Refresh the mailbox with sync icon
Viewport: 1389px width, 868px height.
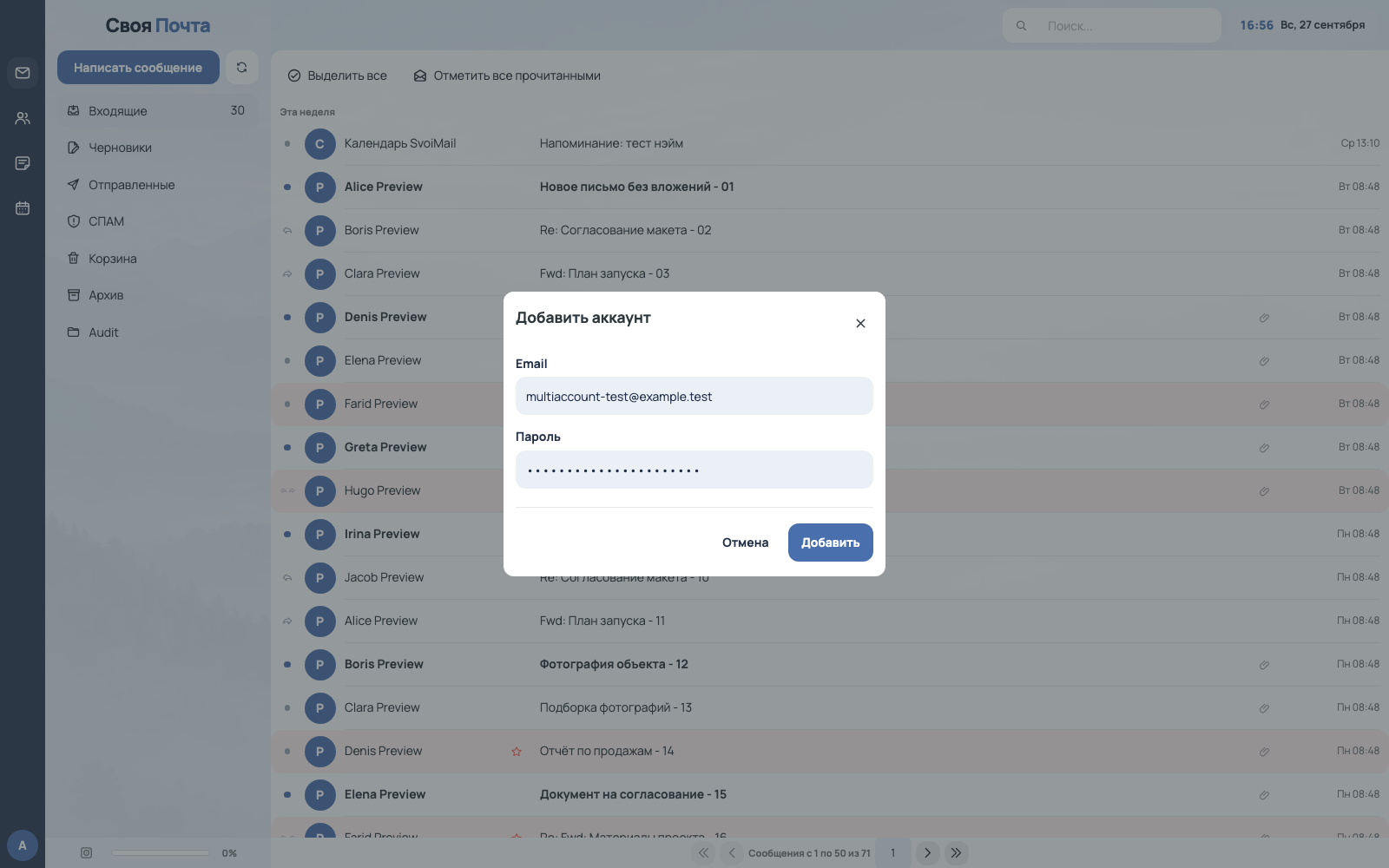(242, 68)
